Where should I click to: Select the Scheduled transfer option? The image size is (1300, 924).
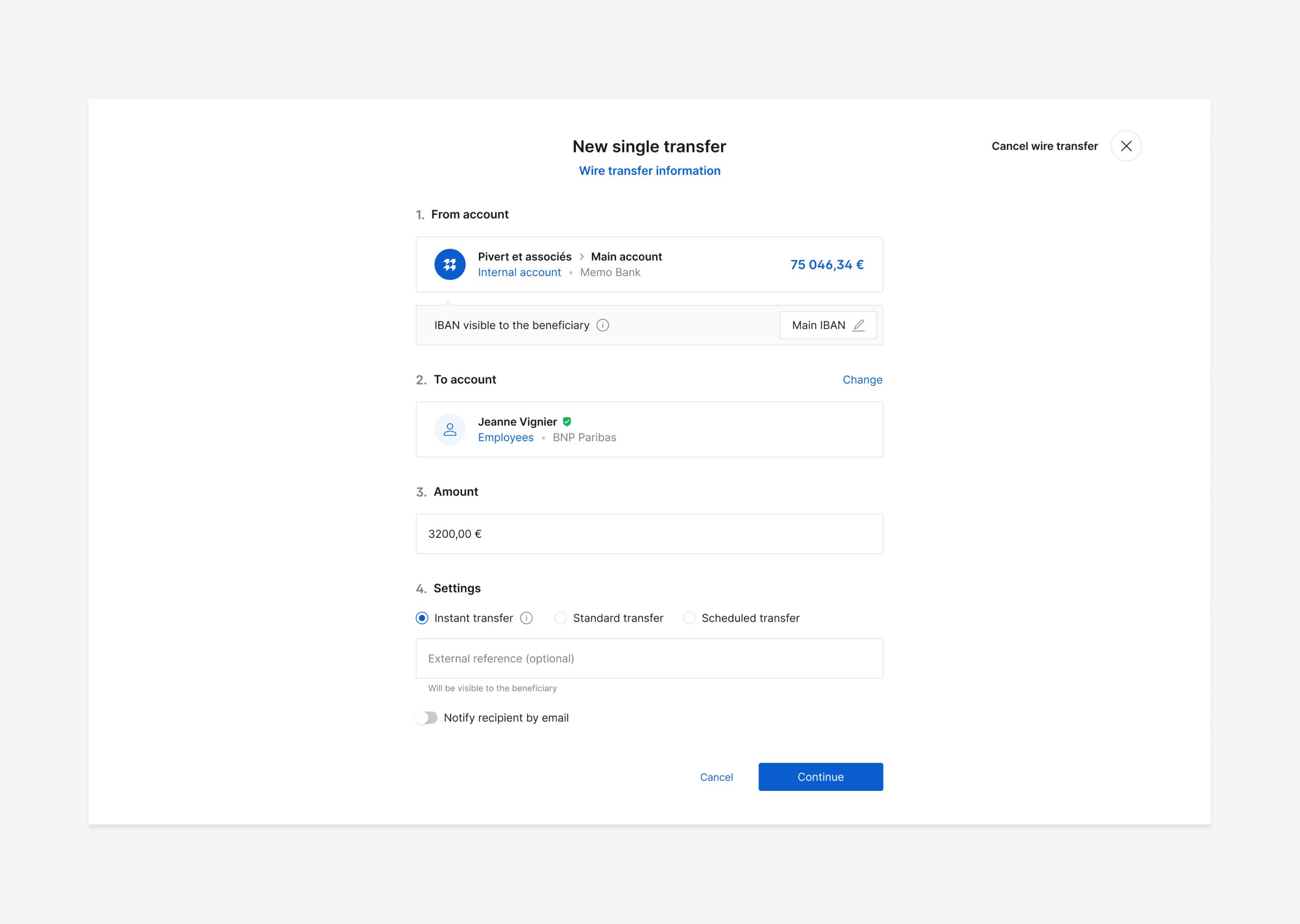[689, 618]
